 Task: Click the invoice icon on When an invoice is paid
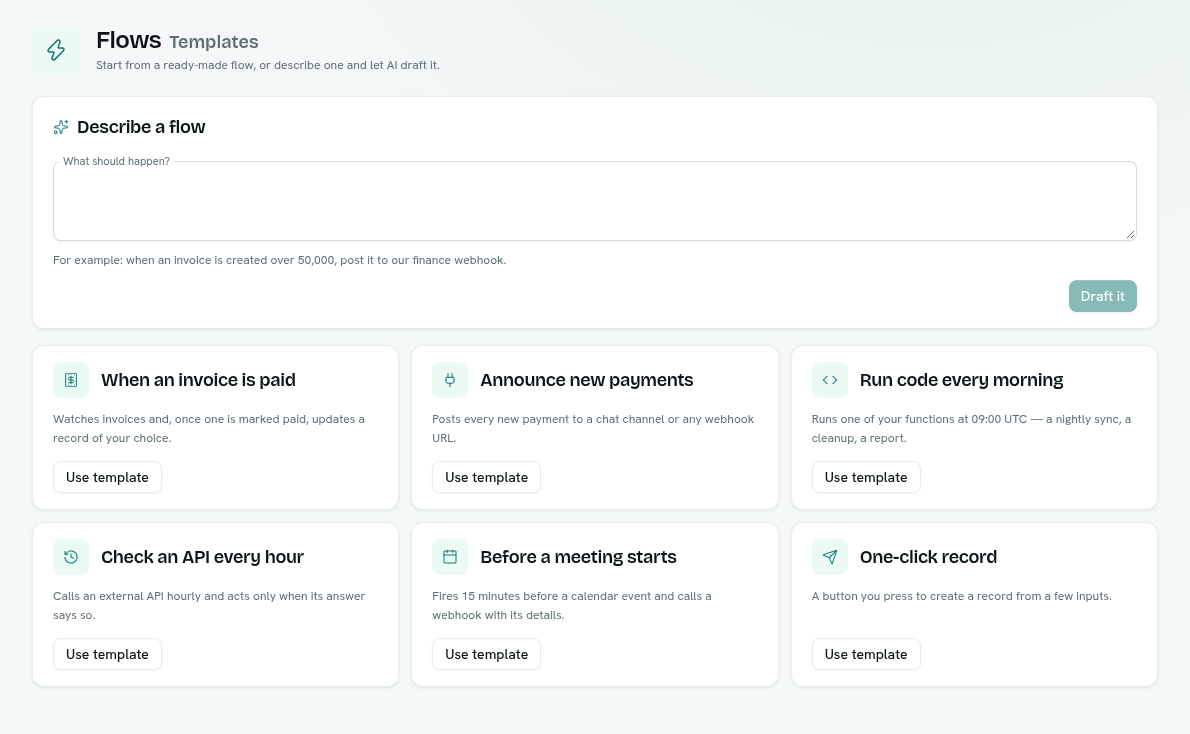pos(71,380)
